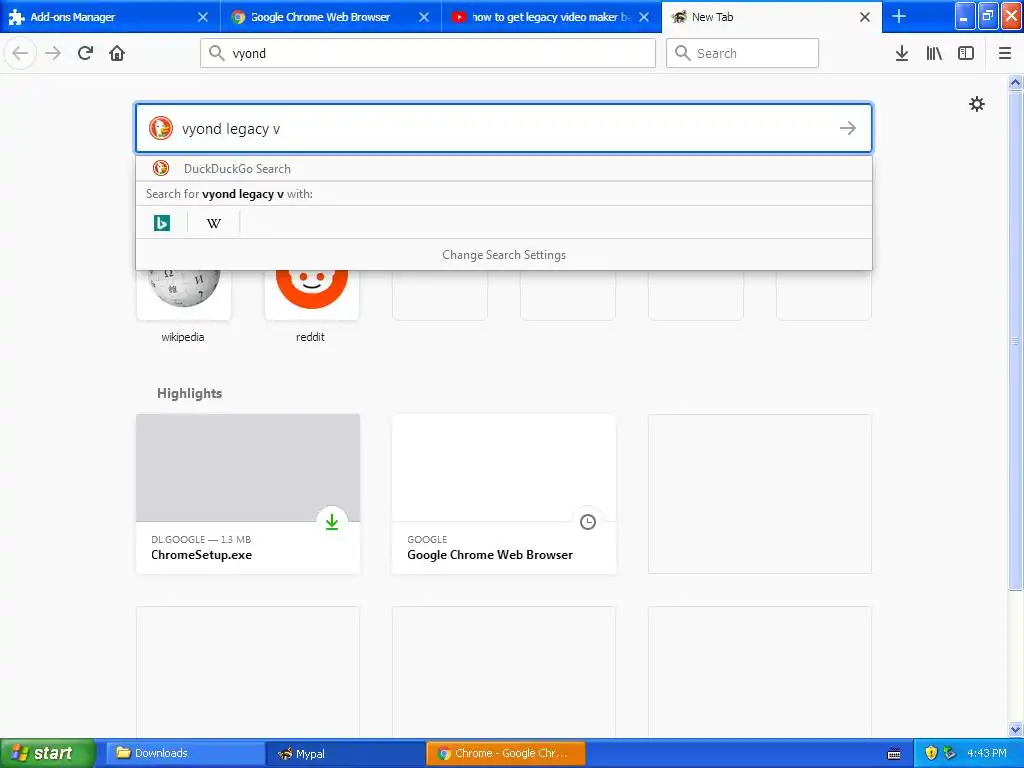Open the home page button
Viewport: 1024px width, 768px height.
(x=117, y=53)
